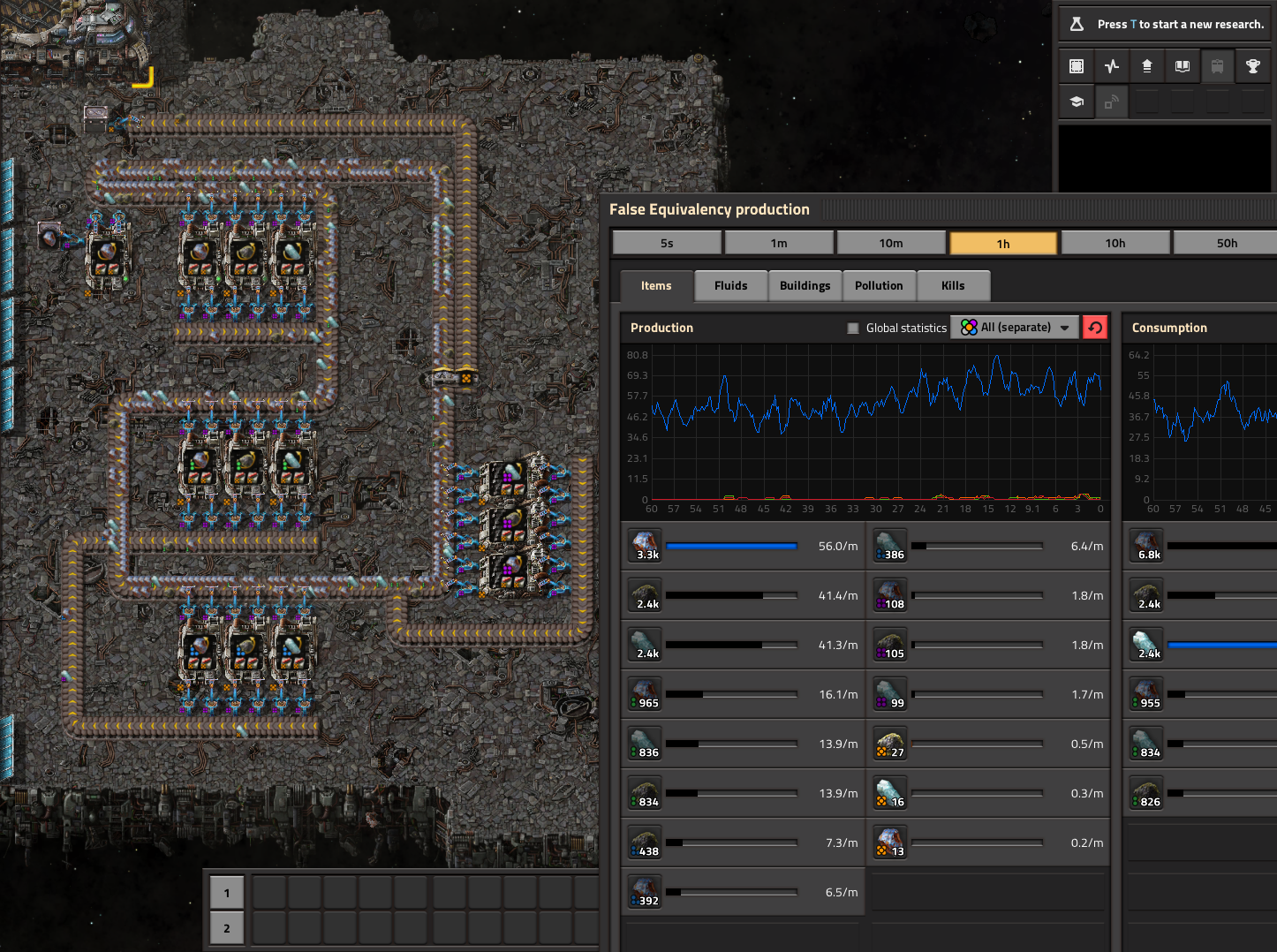Switch to the Fluids tab

point(731,285)
